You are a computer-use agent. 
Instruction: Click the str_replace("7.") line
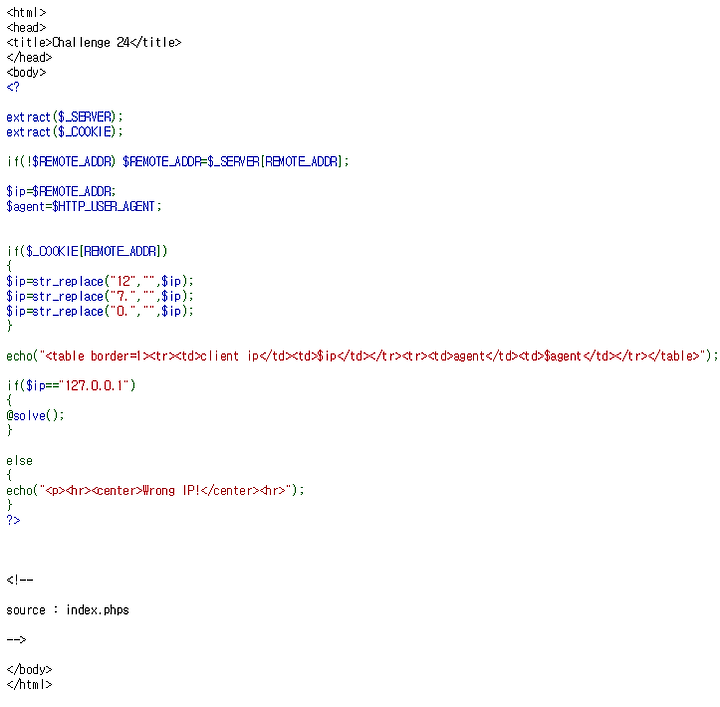tap(100, 296)
